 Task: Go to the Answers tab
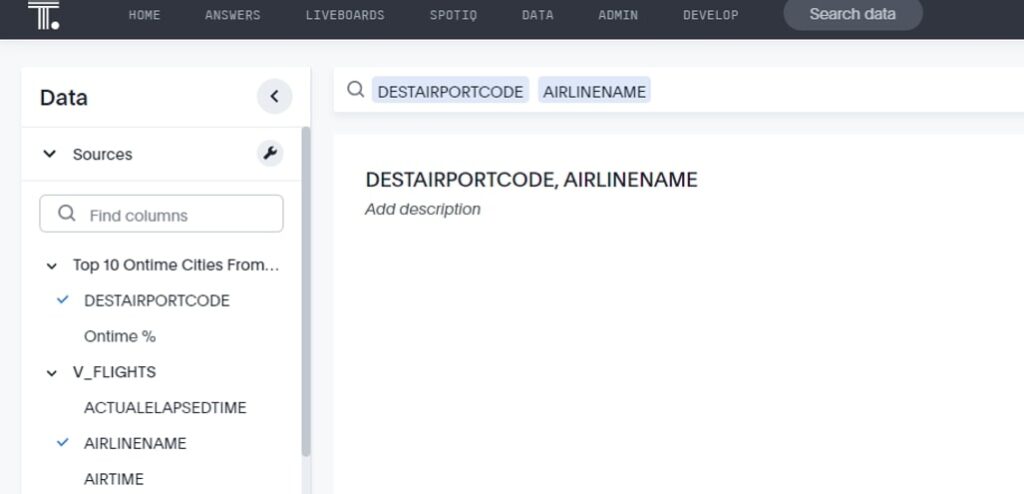[x=232, y=15]
